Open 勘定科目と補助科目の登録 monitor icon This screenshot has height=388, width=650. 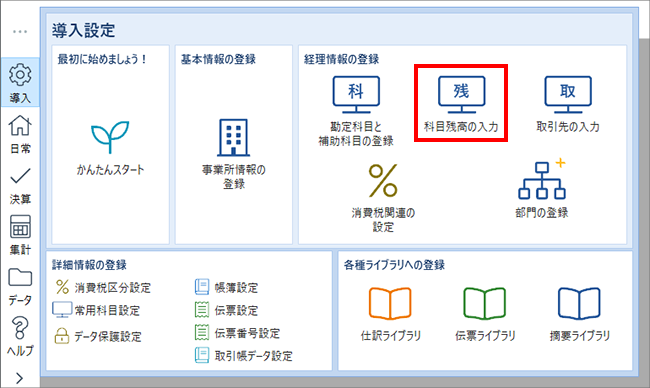356,95
